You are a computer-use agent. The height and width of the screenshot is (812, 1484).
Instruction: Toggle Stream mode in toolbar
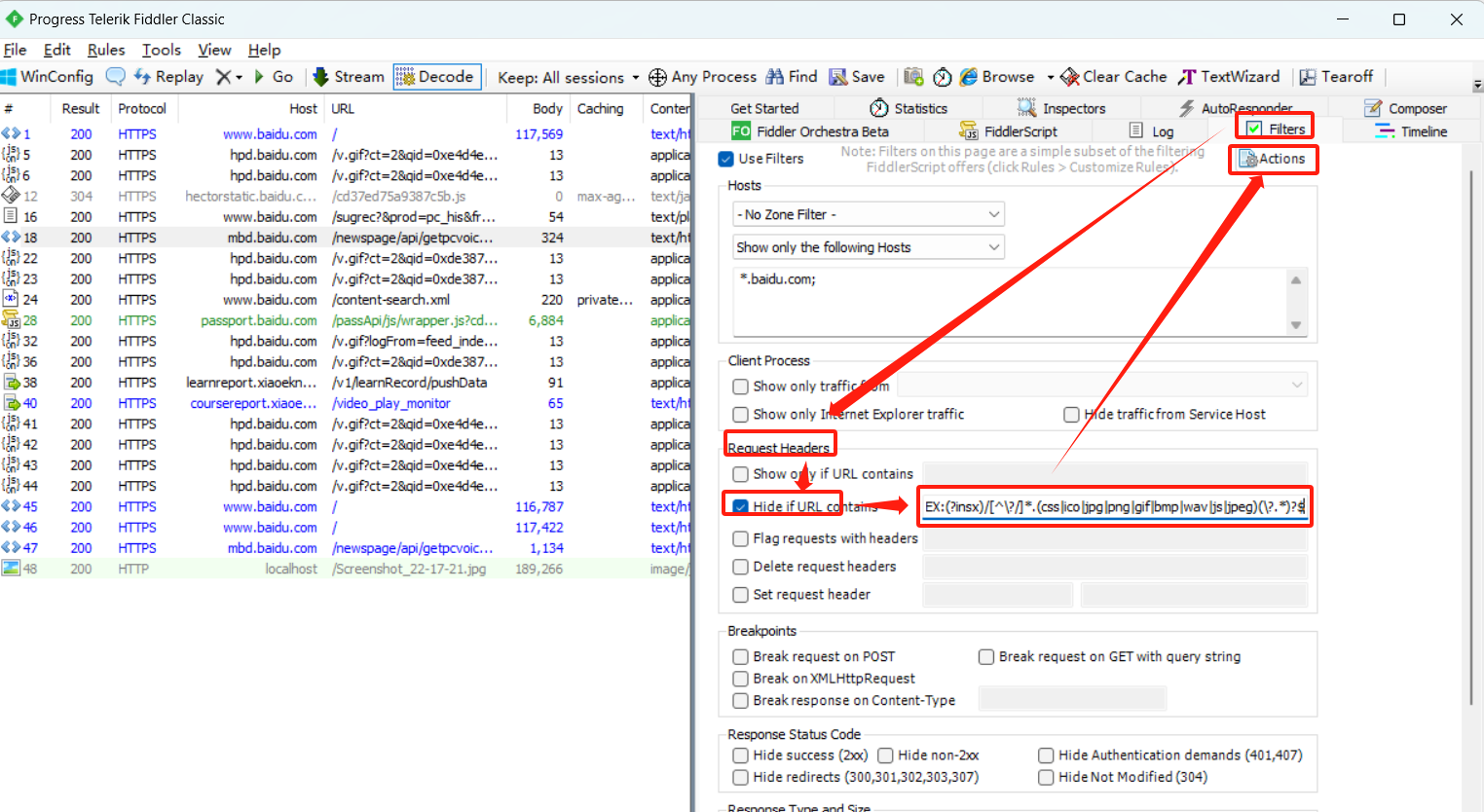349,77
